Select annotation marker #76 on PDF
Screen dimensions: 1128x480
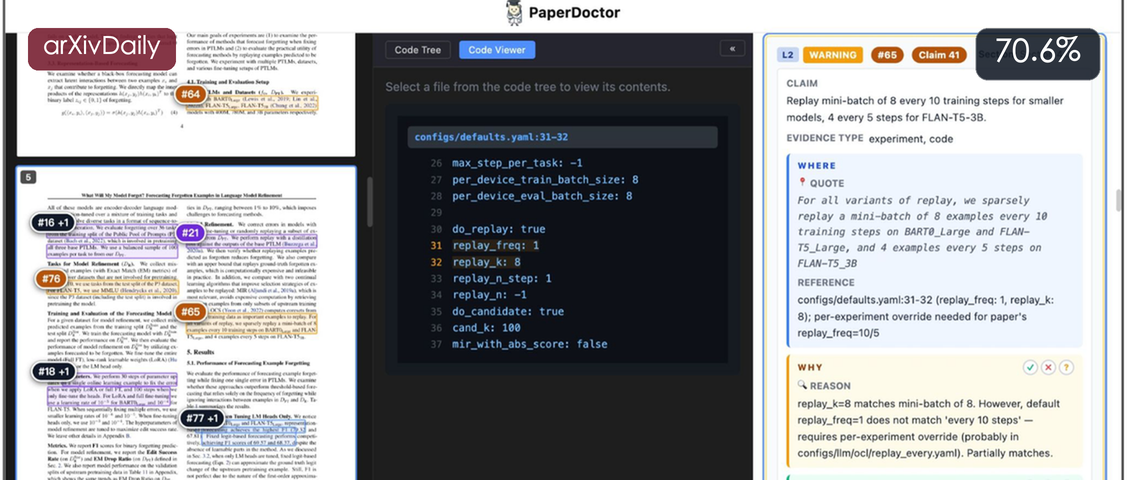pyautogui.click(x=50, y=279)
